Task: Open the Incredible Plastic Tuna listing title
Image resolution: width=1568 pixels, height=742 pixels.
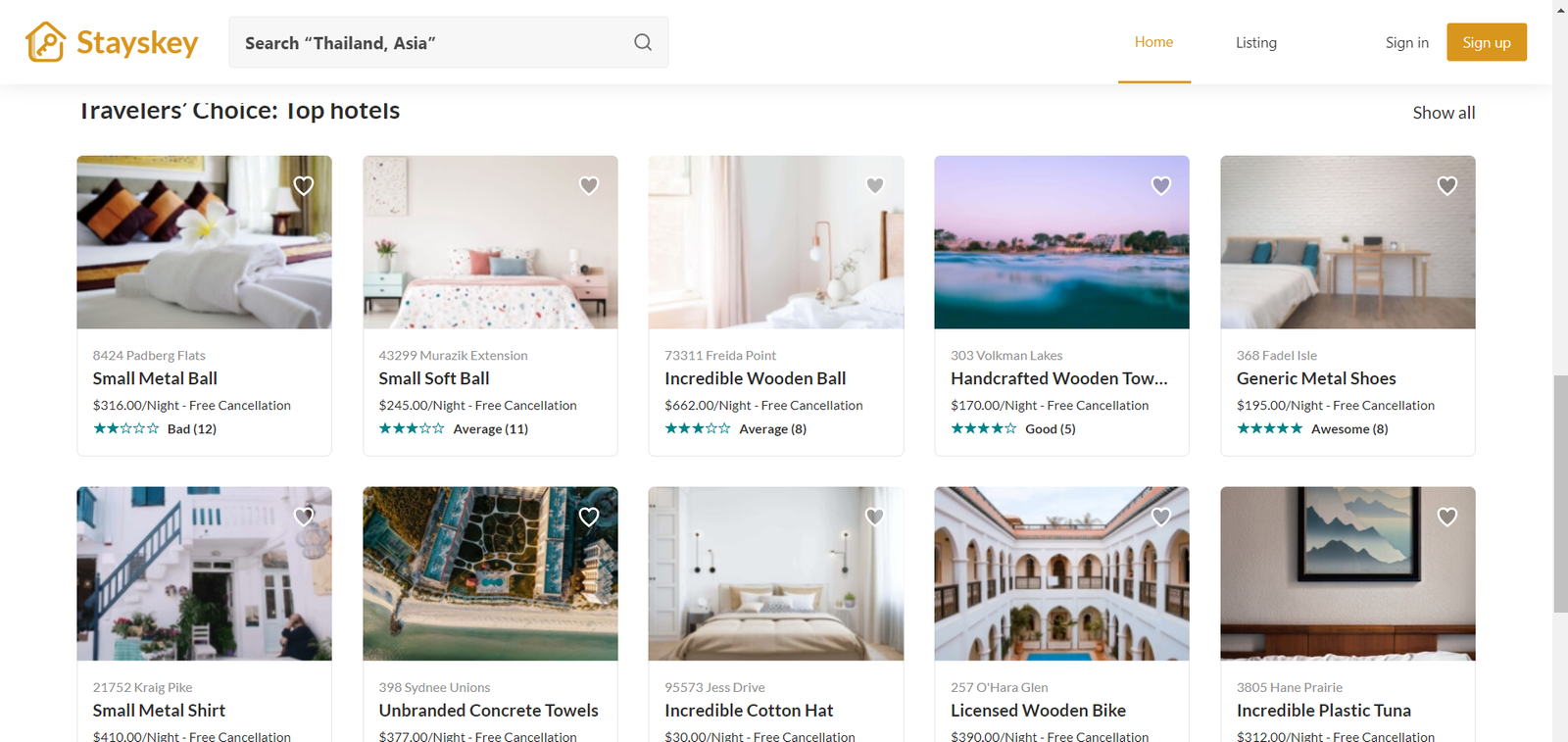Action: 1323,711
